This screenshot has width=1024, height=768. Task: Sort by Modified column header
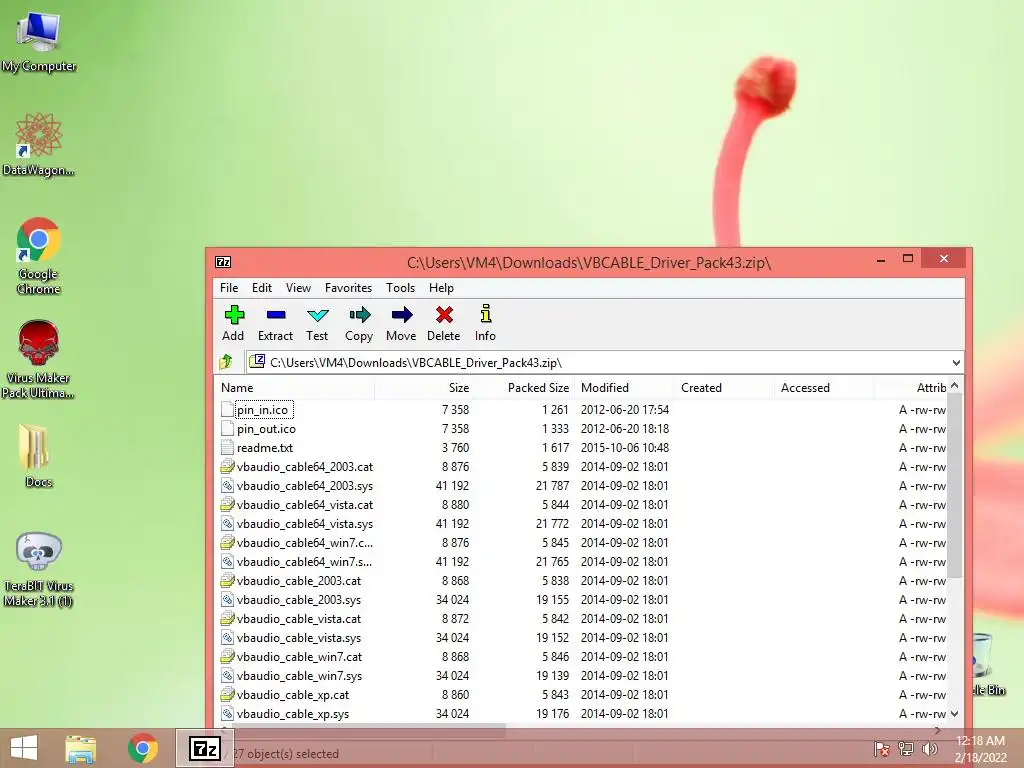point(624,388)
